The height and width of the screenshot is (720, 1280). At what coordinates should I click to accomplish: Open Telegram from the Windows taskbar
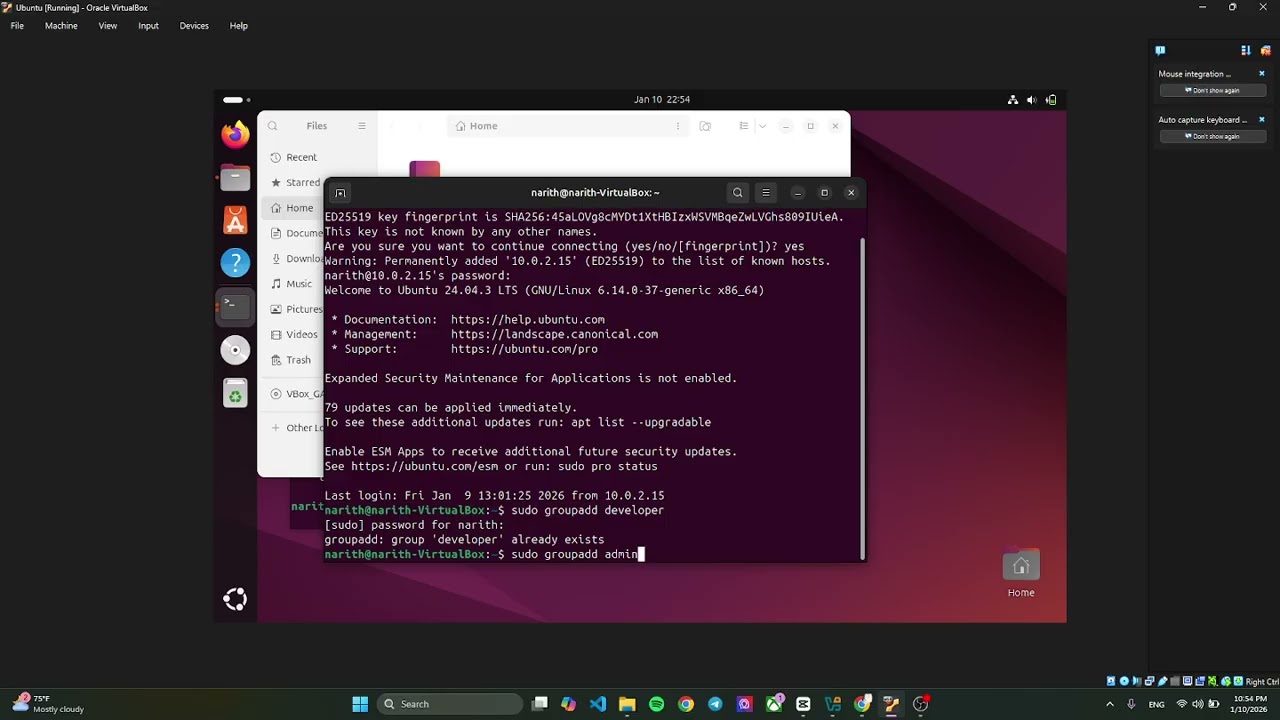point(715,704)
